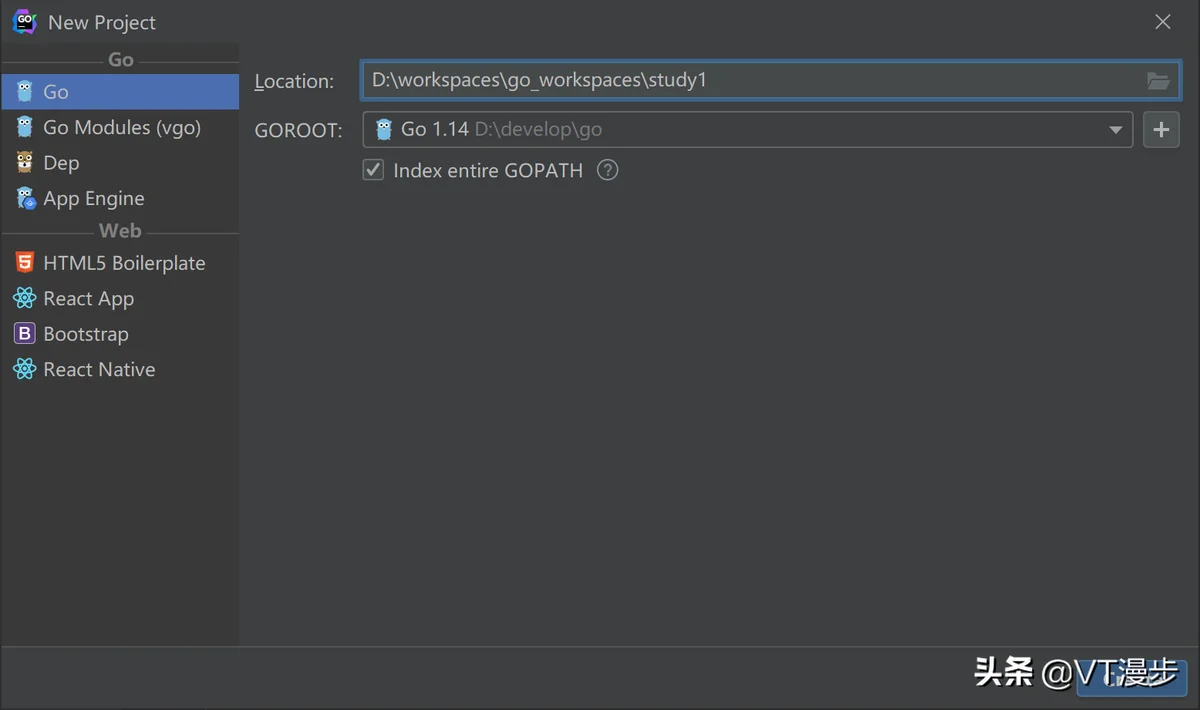Click the gopher icon next to Go
Viewport: 1200px width, 710px height.
tap(24, 92)
